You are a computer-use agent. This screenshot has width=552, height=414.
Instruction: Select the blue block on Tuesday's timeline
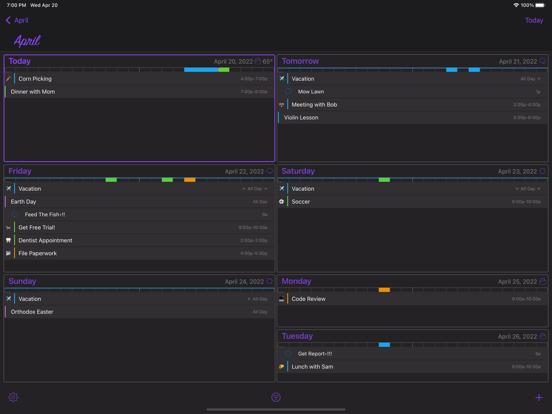384,345
